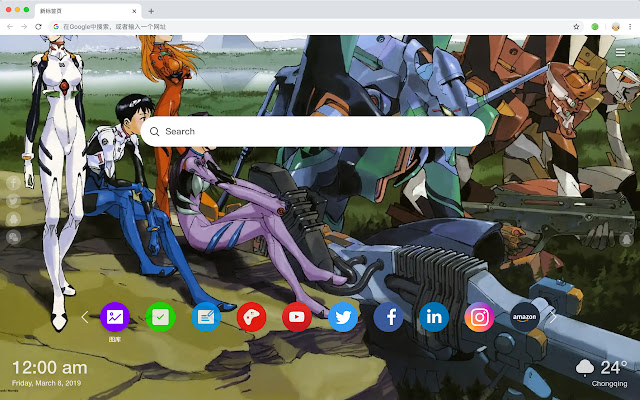
Task: Show next shortcuts with right chevron
Action: 553,317
